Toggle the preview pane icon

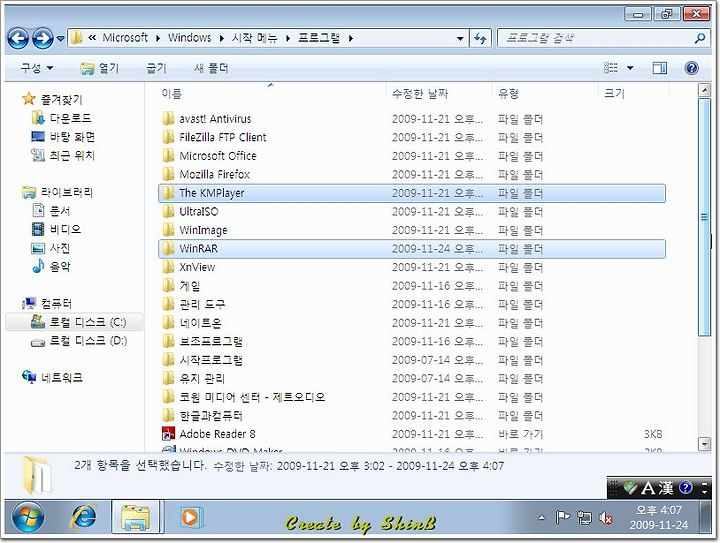[x=659, y=68]
